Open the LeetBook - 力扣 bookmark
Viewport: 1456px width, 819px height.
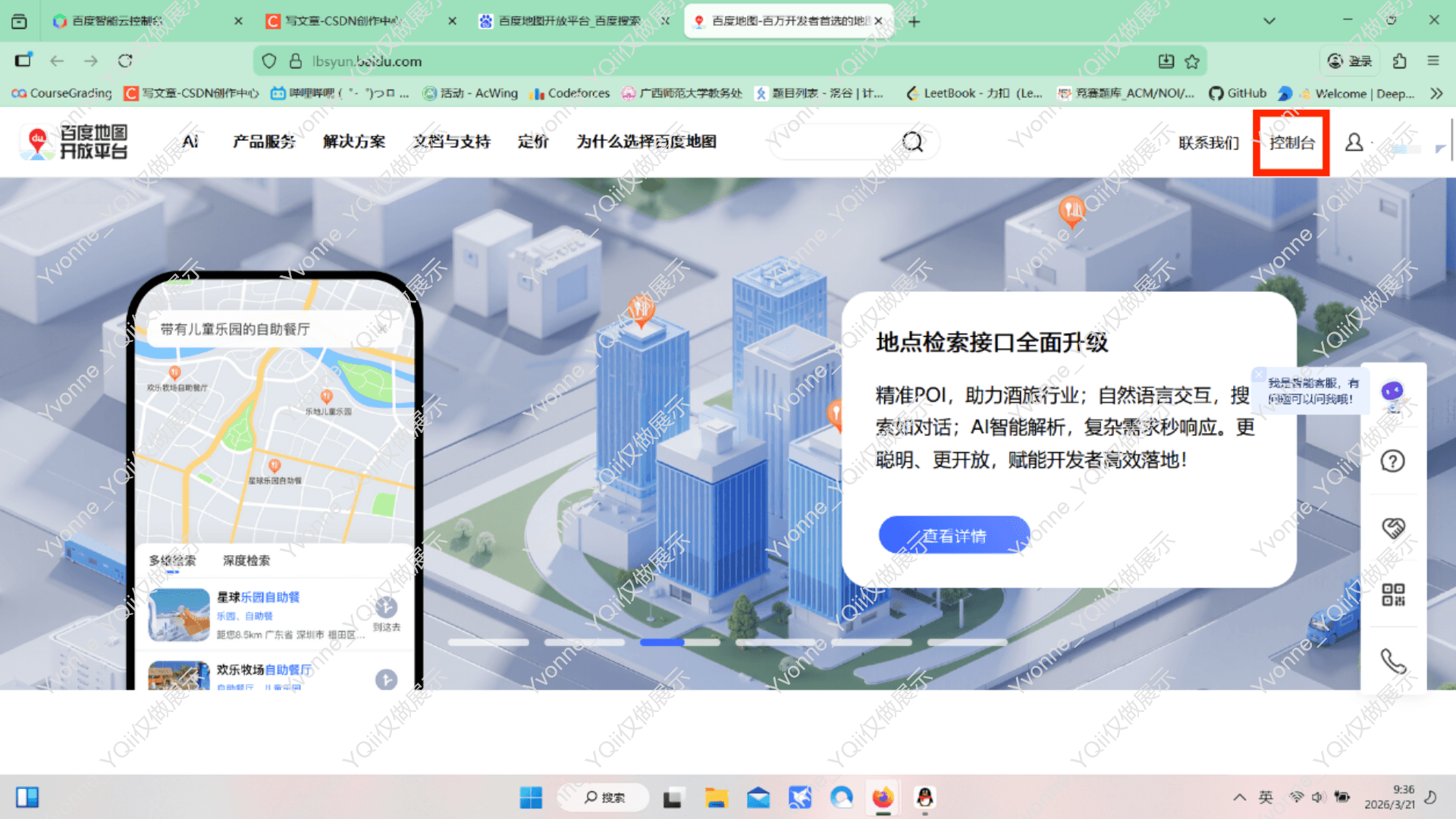pos(974,93)
